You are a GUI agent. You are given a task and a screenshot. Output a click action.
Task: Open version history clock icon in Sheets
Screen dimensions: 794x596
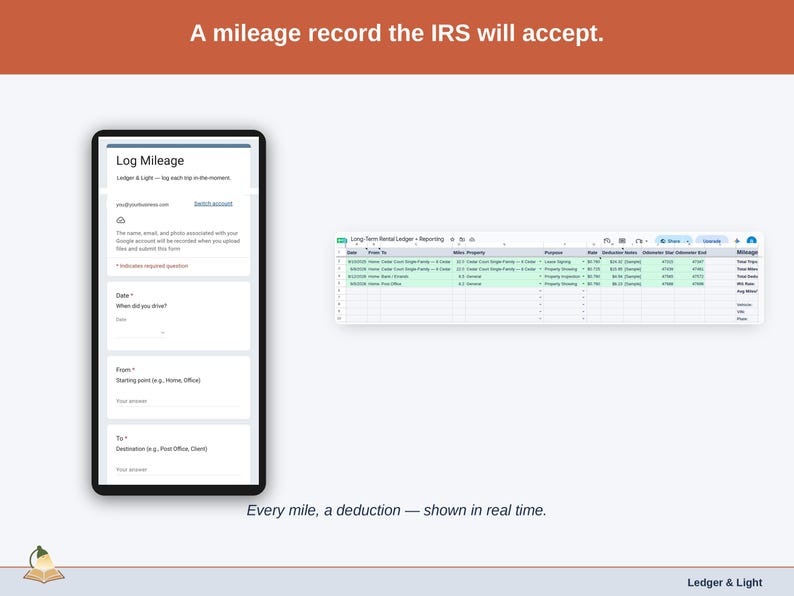point(607,241)
